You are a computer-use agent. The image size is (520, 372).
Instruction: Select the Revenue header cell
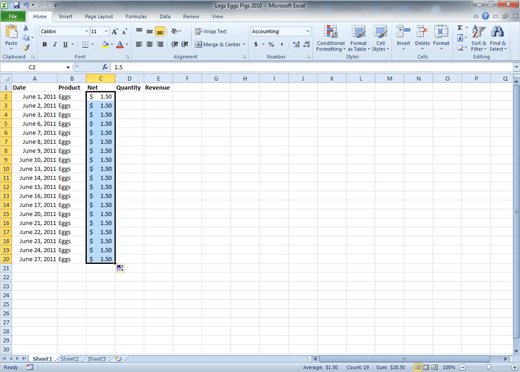(x=158, y=88)
